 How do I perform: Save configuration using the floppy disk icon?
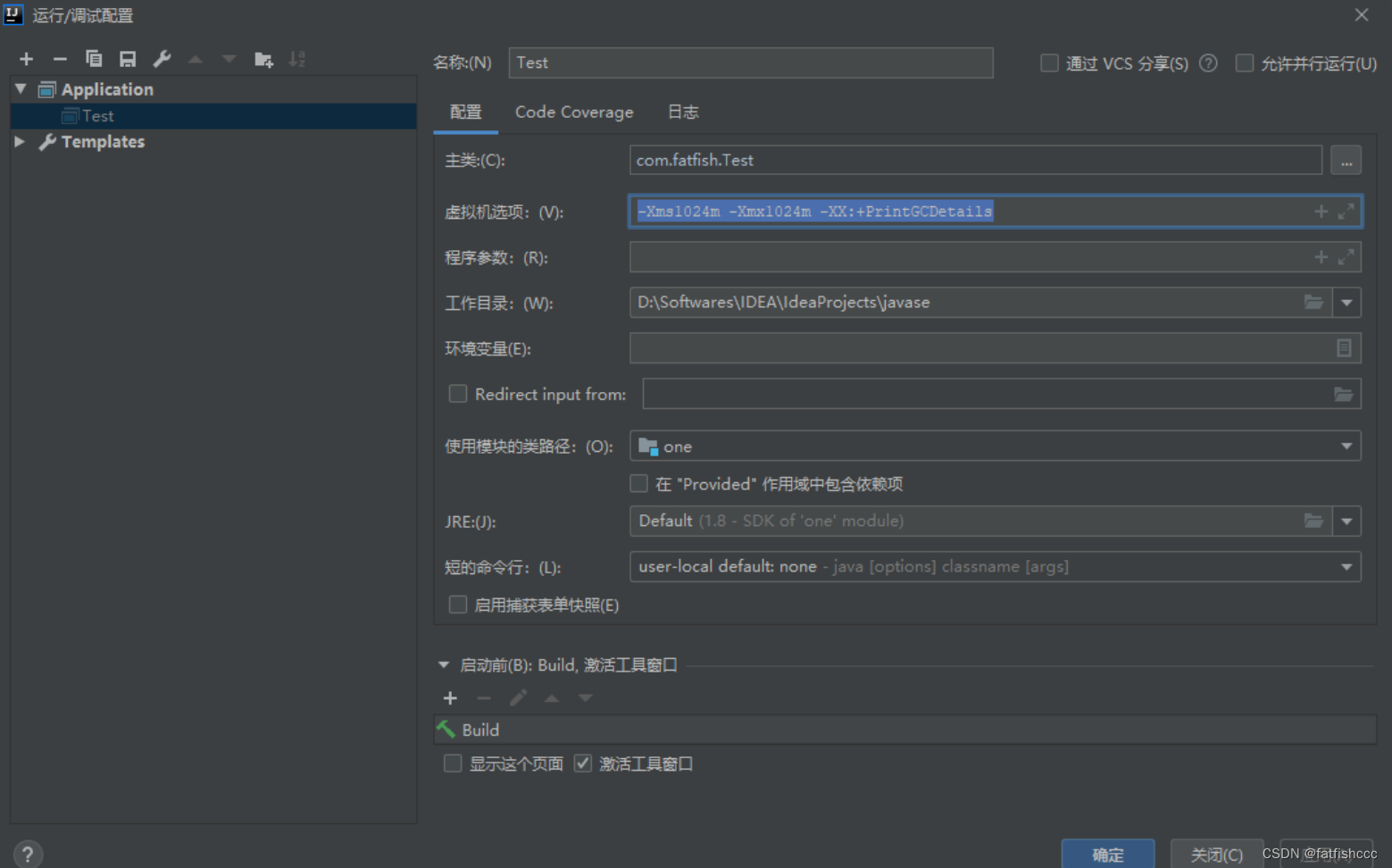tap(128, 59)
